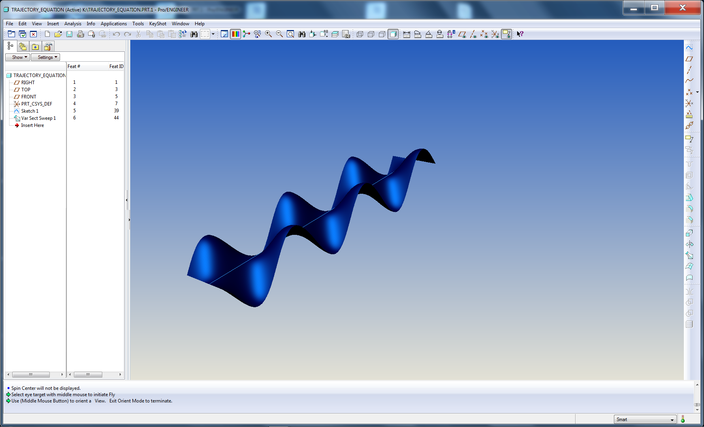Image resolution: width=704 pixels, height=427 pixels.
Task: Click the Insert Here marker
Action: (x=29, y=125)
